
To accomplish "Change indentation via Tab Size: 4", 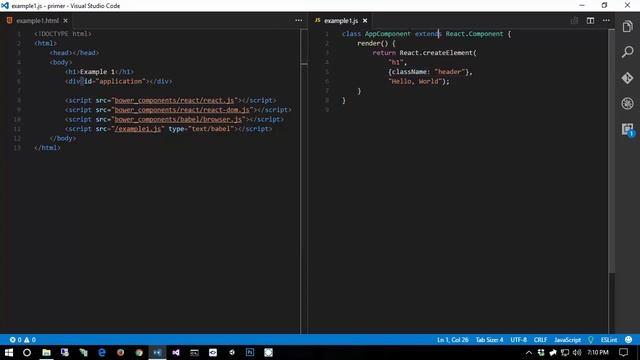I will [489, 340].
